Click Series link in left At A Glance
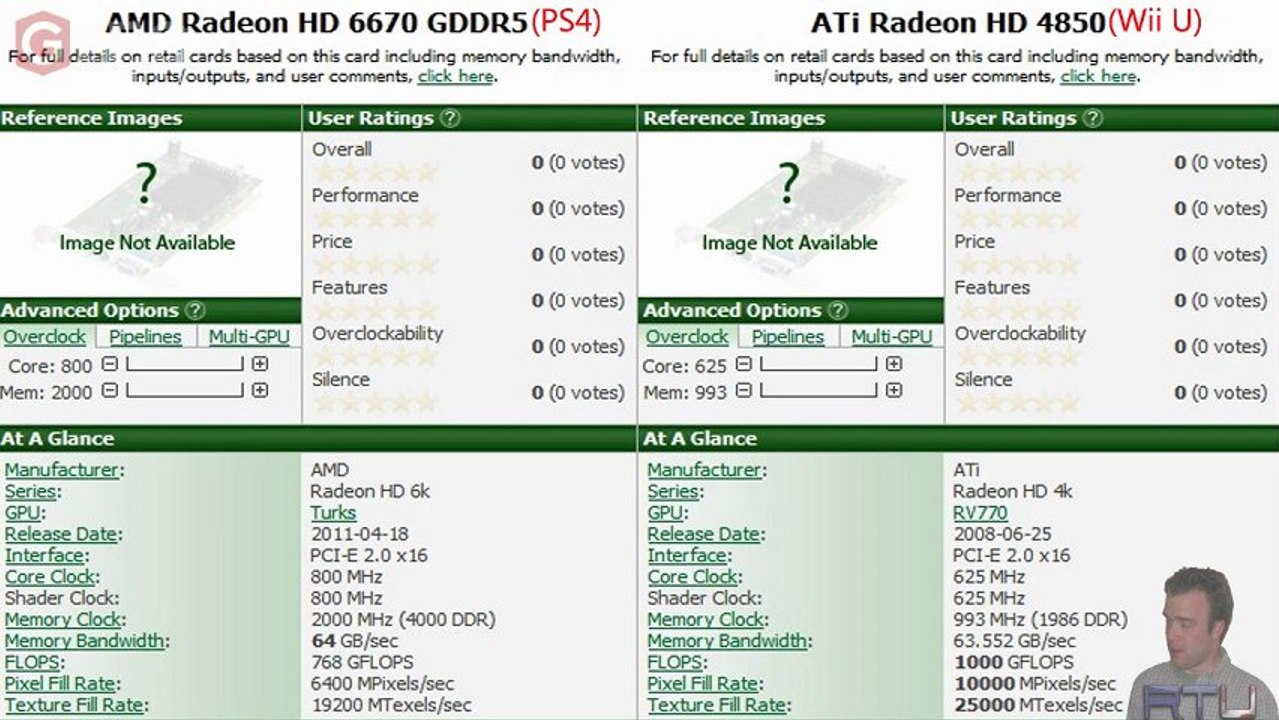1279x720 pixels. click(30, 491)
